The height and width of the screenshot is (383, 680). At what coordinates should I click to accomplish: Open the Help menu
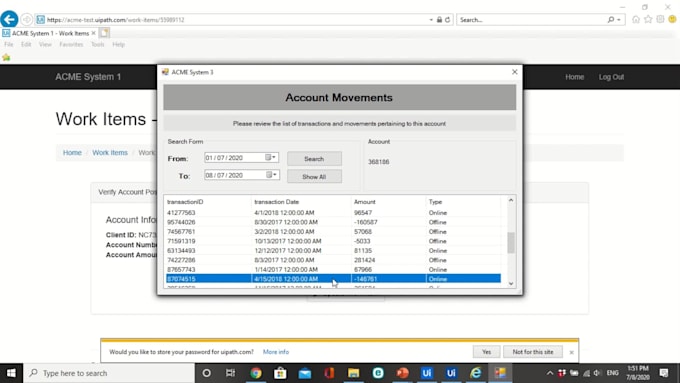[118, 44]
